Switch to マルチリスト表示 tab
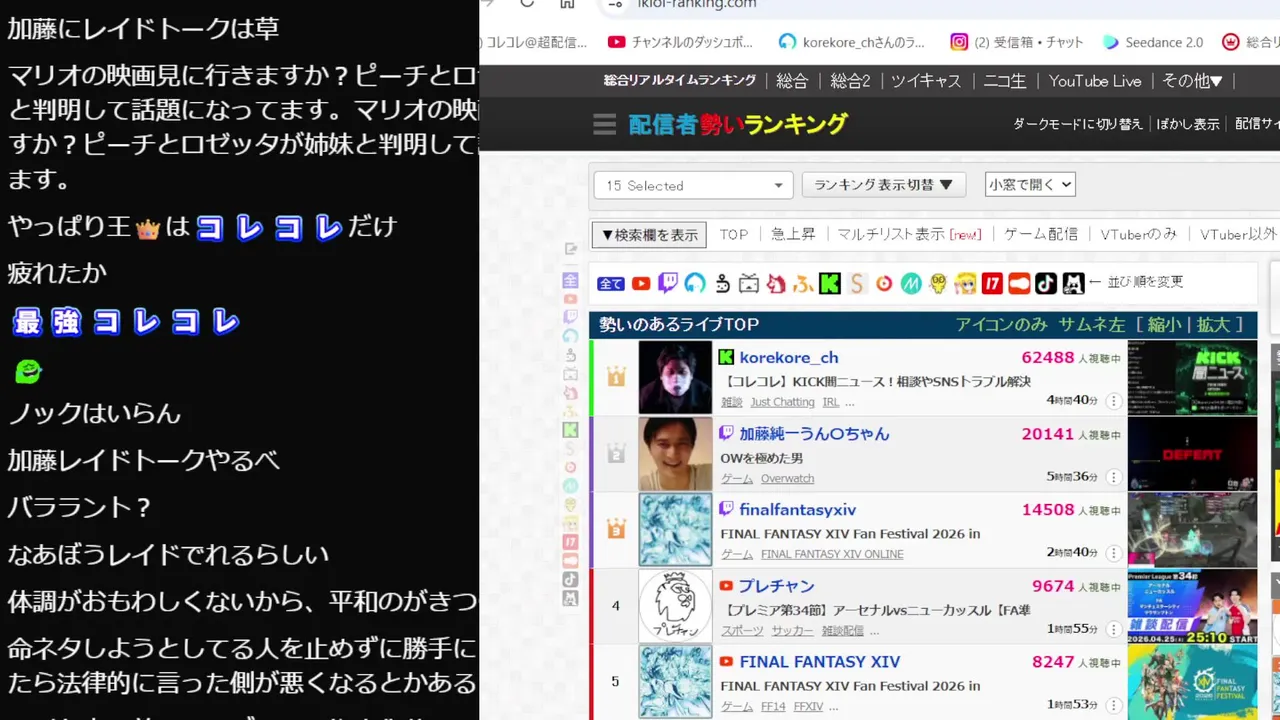1280x720 pixels. 909,234
